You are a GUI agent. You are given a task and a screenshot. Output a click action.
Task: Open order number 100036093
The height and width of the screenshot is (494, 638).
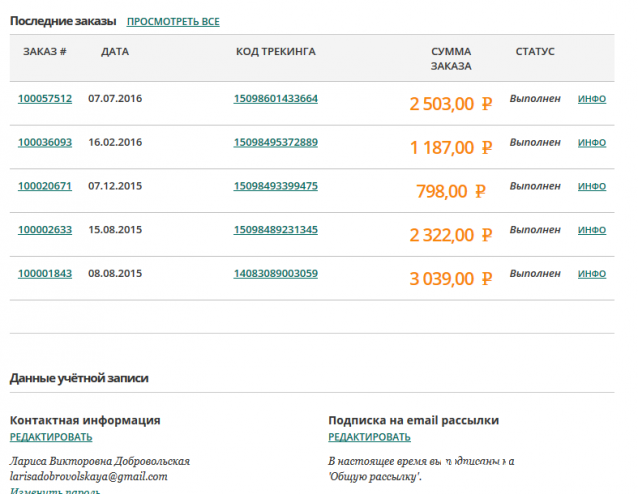coord(45,142)
